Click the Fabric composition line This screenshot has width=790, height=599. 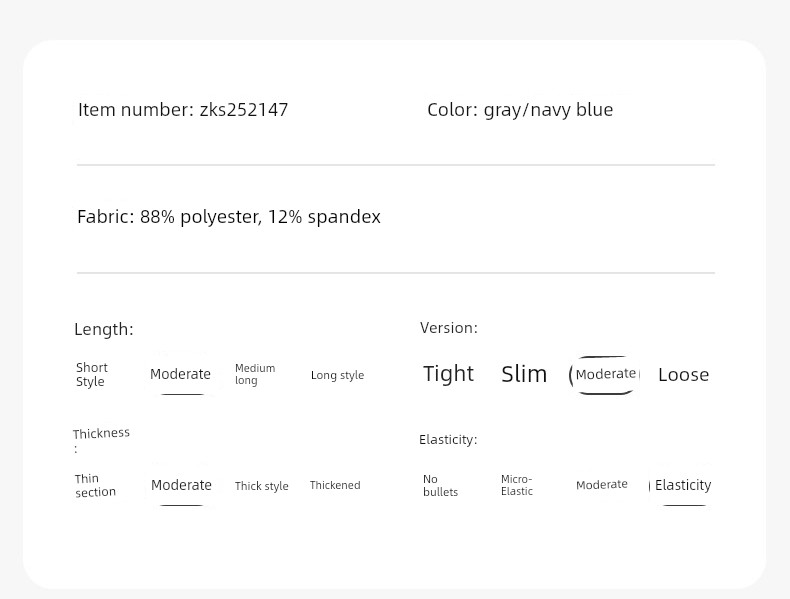tap(229, 217)
